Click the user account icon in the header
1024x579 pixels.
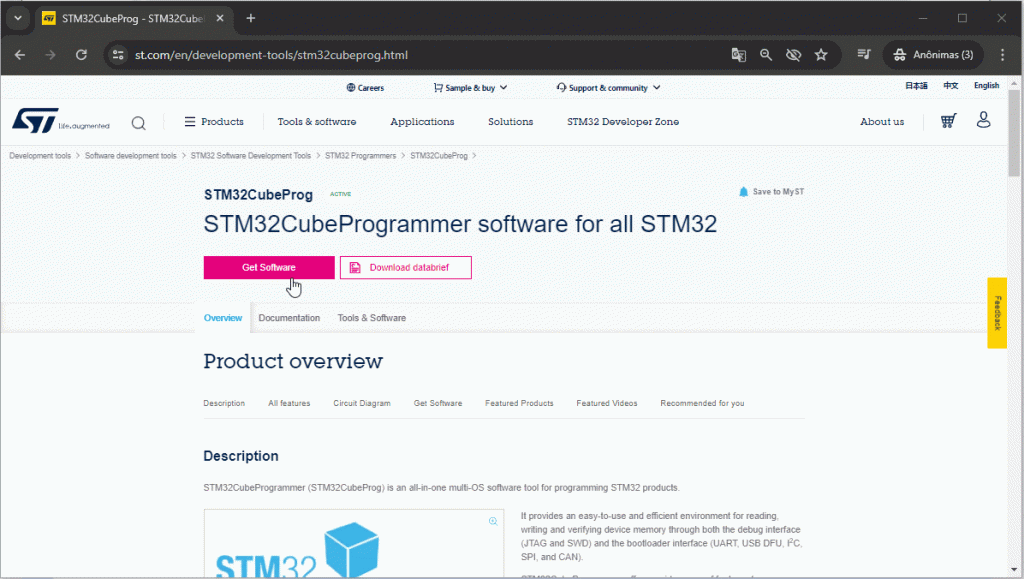point(983,120)
